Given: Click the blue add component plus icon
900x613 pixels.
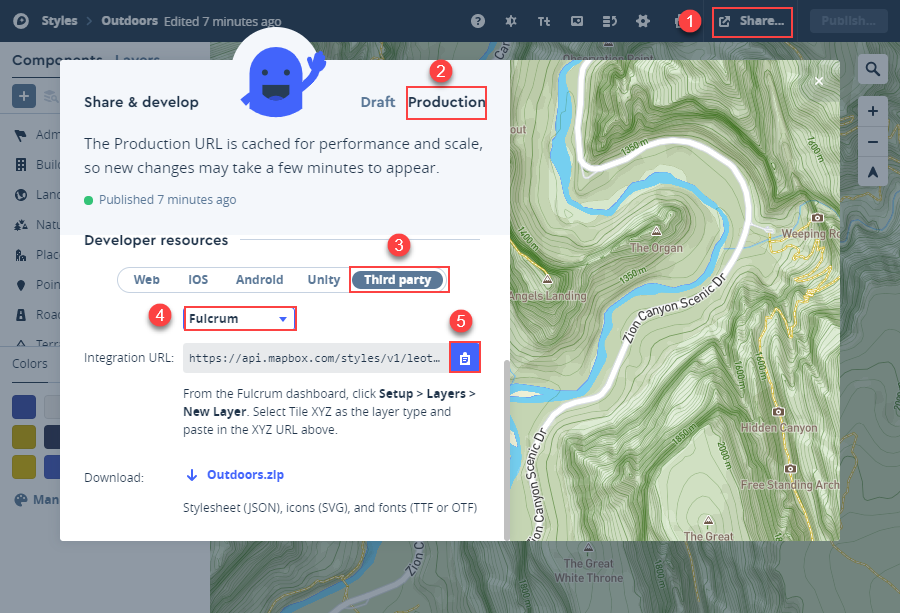Looking at the screenshot, I should (x=22, y=96).
